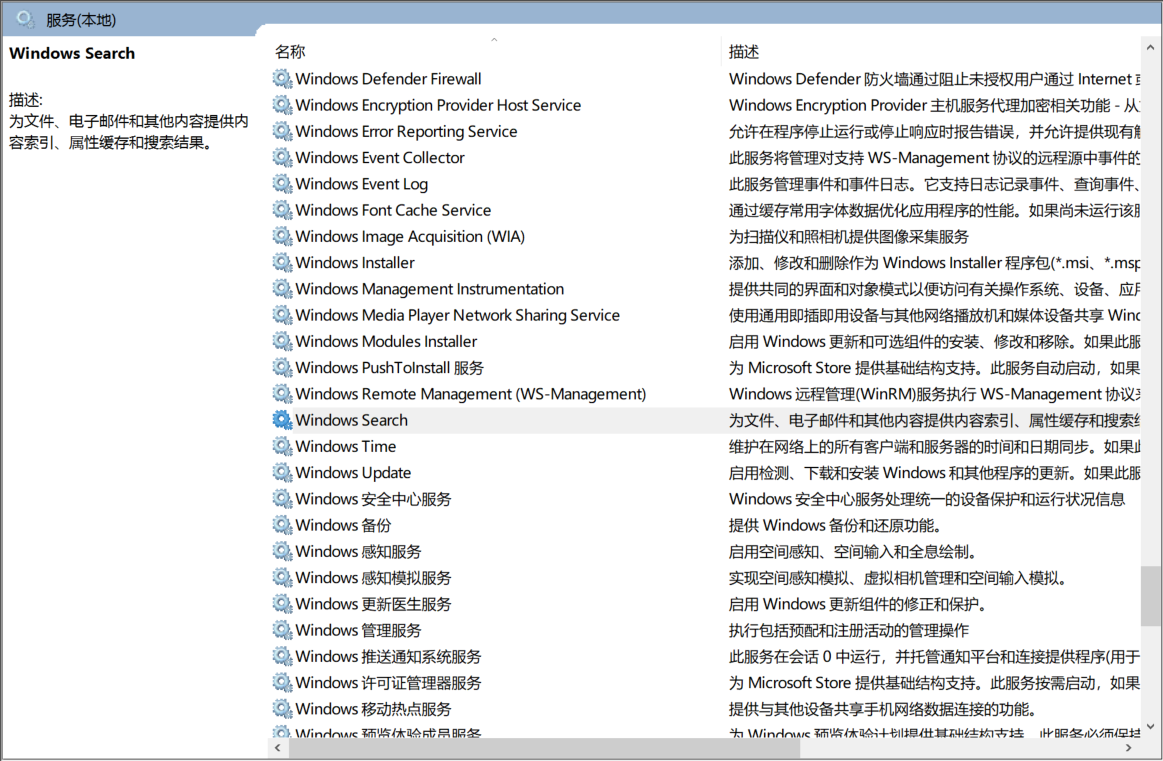This screenshot has width=1163, height=761.
Task: Select Windows Error Reporting Service name
Action: (406, 131)
